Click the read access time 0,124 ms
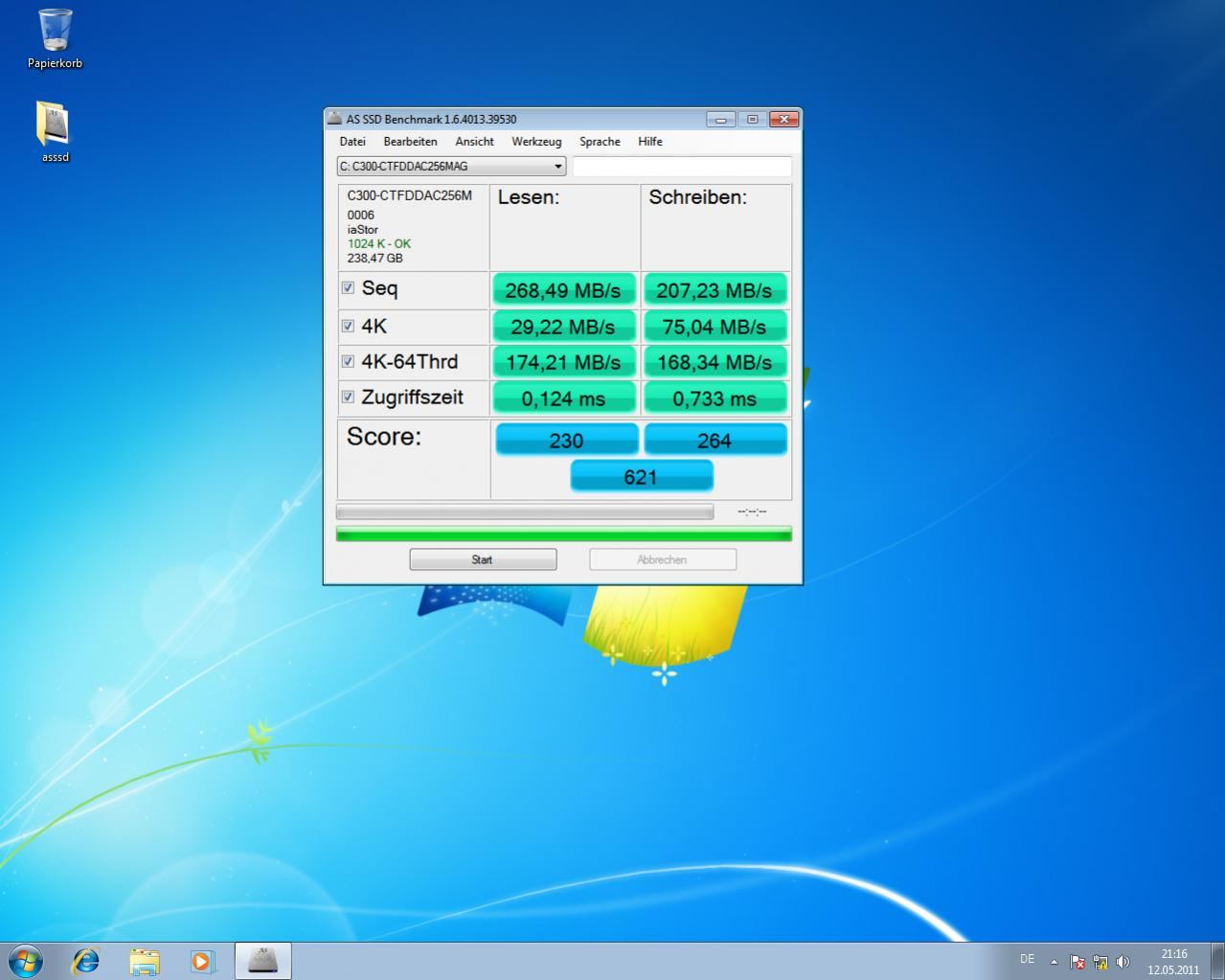 click(563, 399)
